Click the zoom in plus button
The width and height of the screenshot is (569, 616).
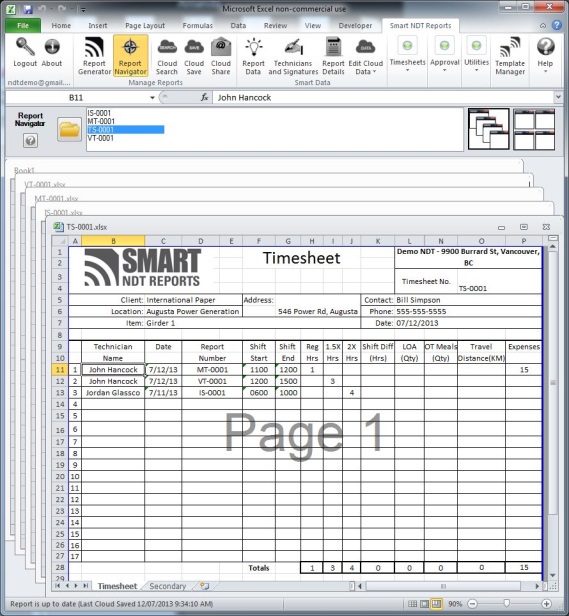tap(546, 604)
